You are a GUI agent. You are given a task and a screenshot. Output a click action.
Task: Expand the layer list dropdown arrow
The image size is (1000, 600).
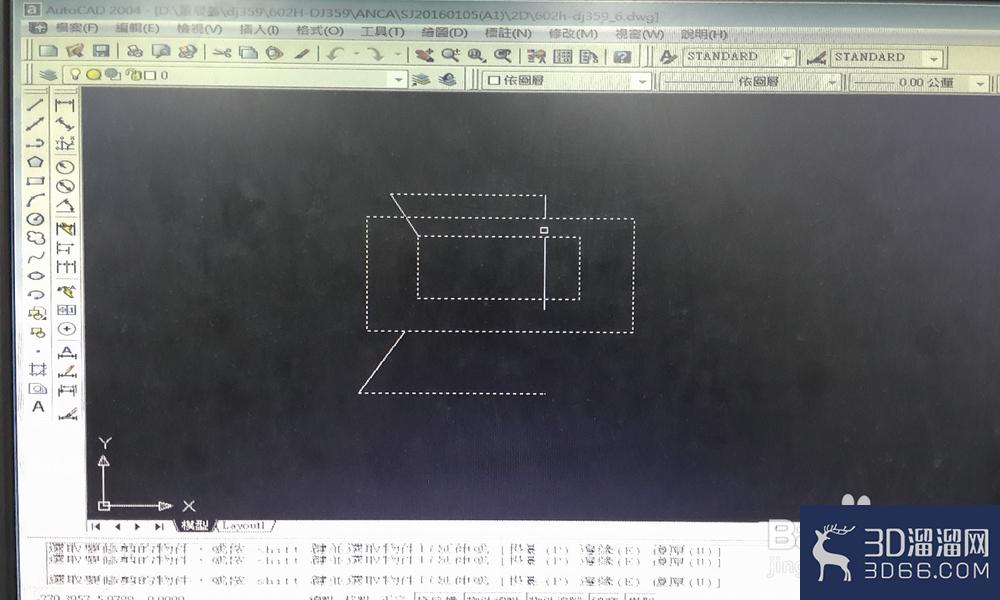click(399, 79)
